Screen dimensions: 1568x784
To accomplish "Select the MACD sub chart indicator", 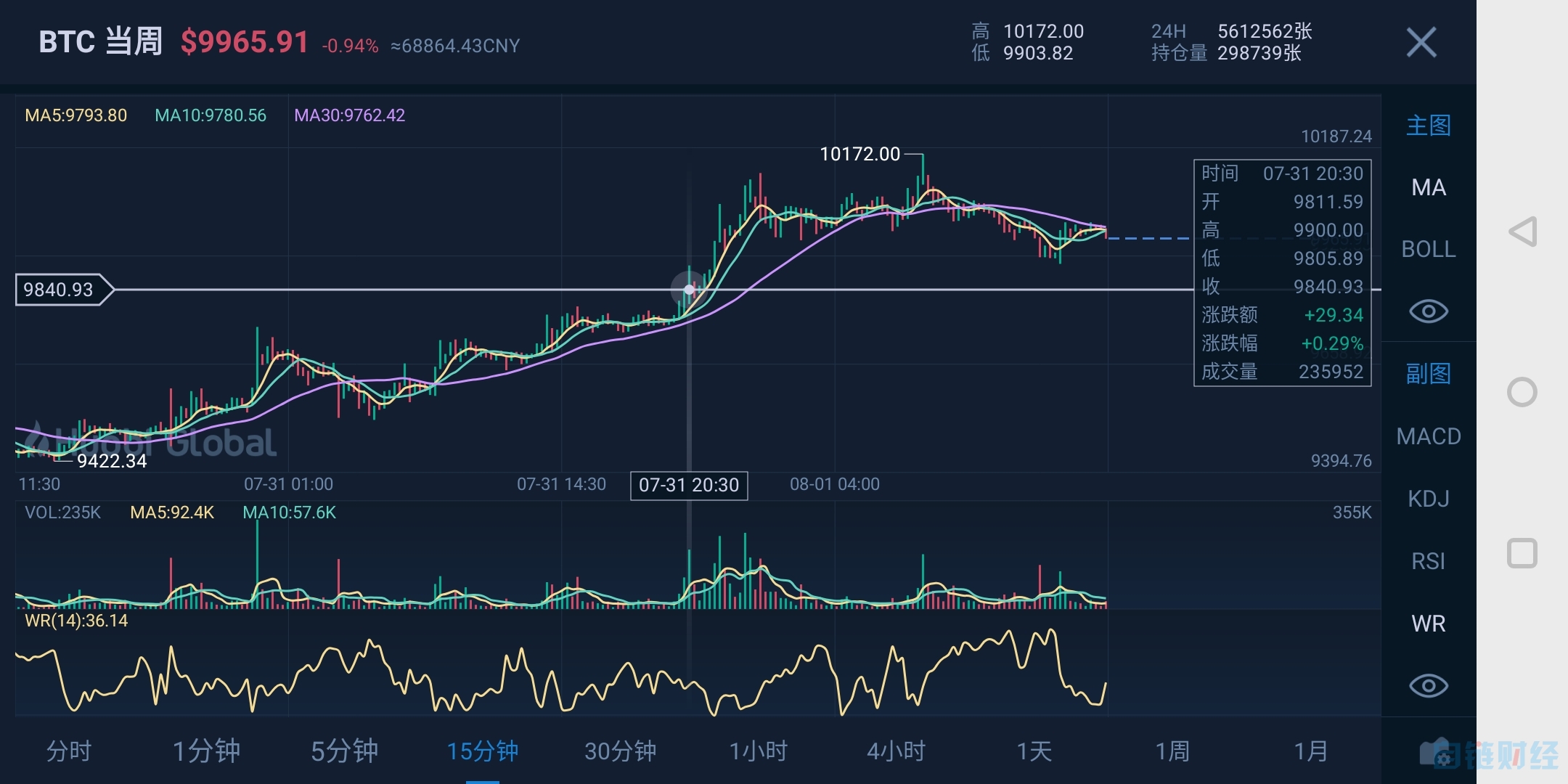I will [1428, 436].
